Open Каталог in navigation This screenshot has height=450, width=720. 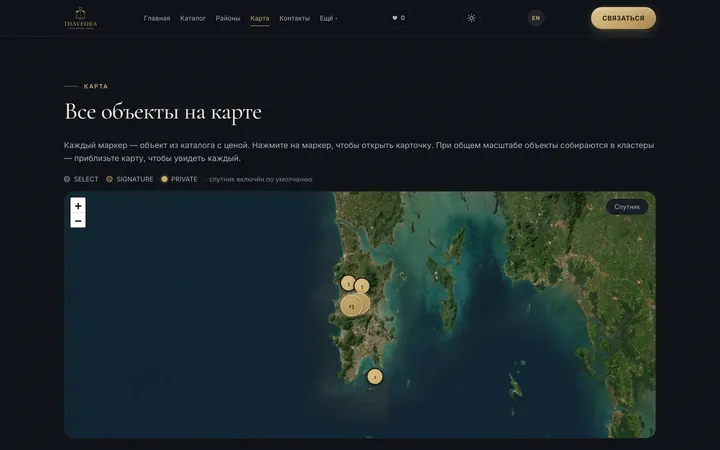(x=193, y=18)
